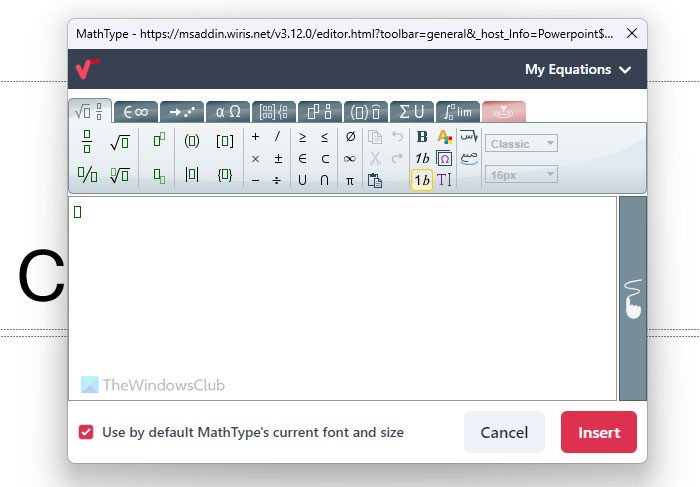Open the brackets and accents tab

[366, 112]
